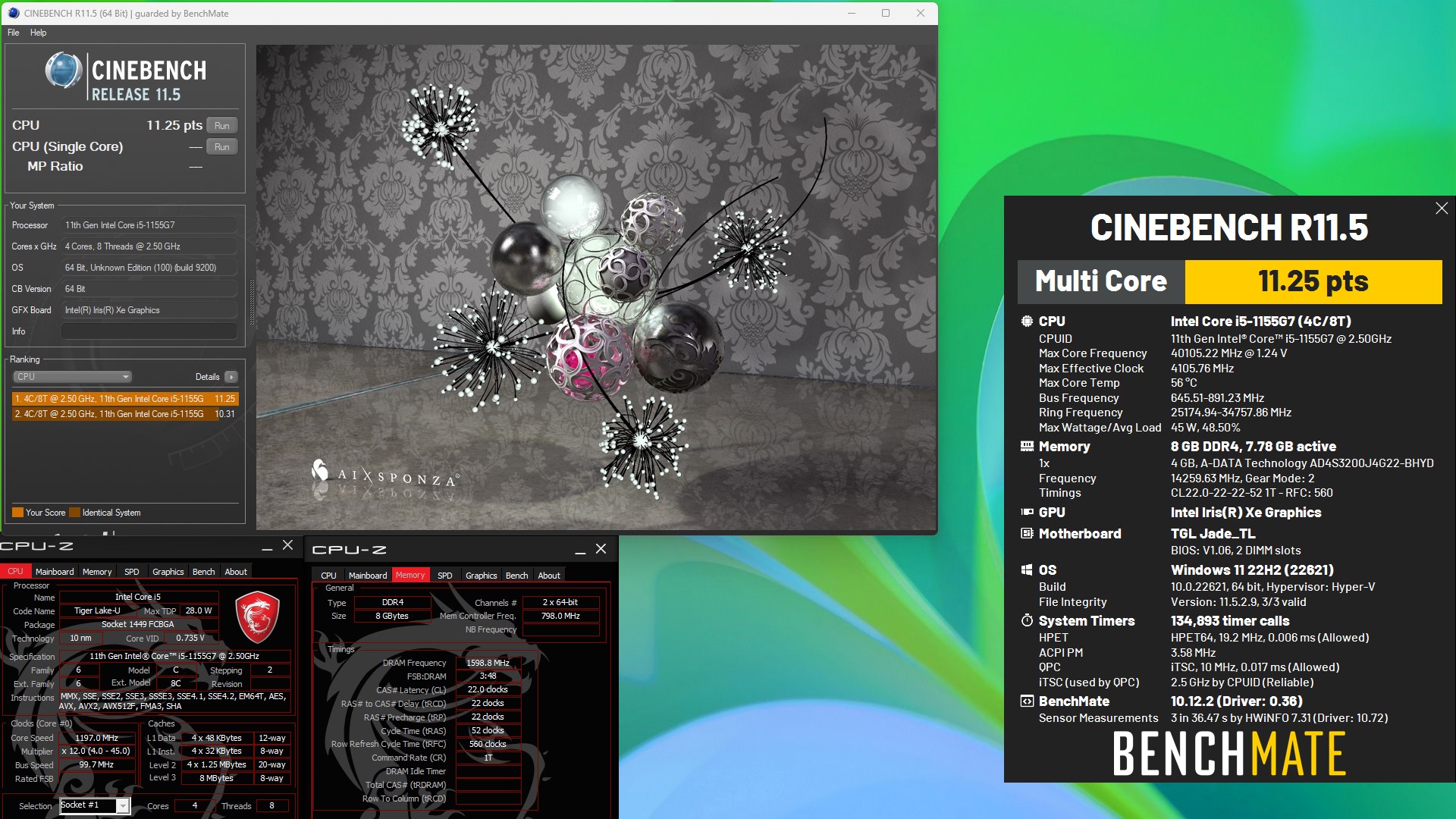The height and width of the screenshot is (819, 1456).
Task: Close the BenchMate result panel
Action: pos(1442,208)
